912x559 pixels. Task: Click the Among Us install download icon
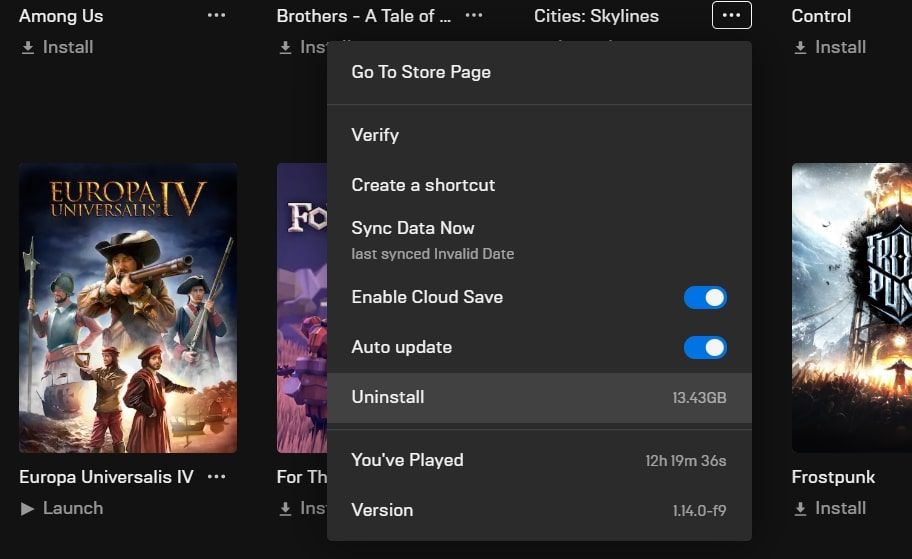pos(27,47)
